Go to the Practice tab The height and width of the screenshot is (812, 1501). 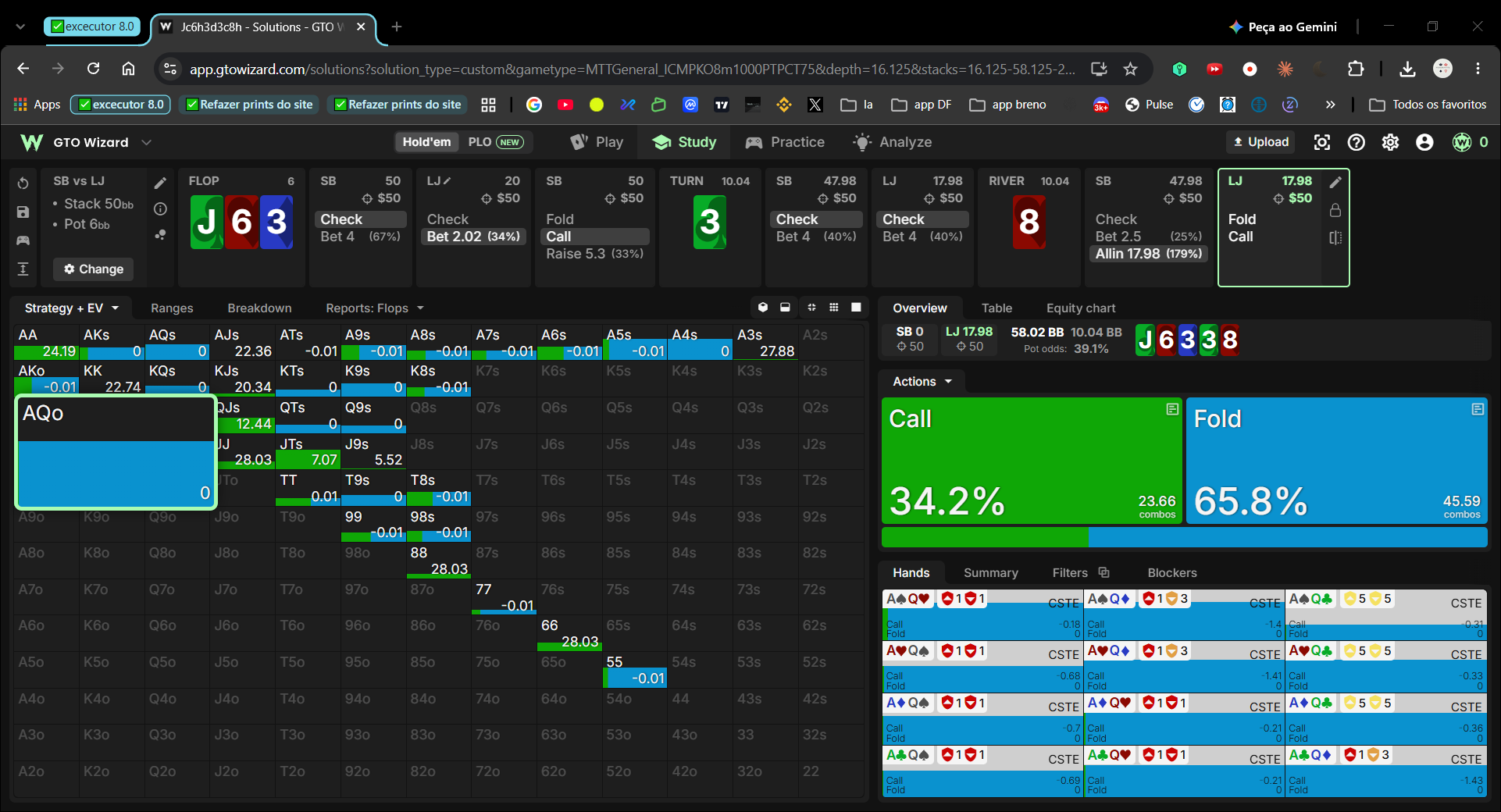tap(785, 142)
